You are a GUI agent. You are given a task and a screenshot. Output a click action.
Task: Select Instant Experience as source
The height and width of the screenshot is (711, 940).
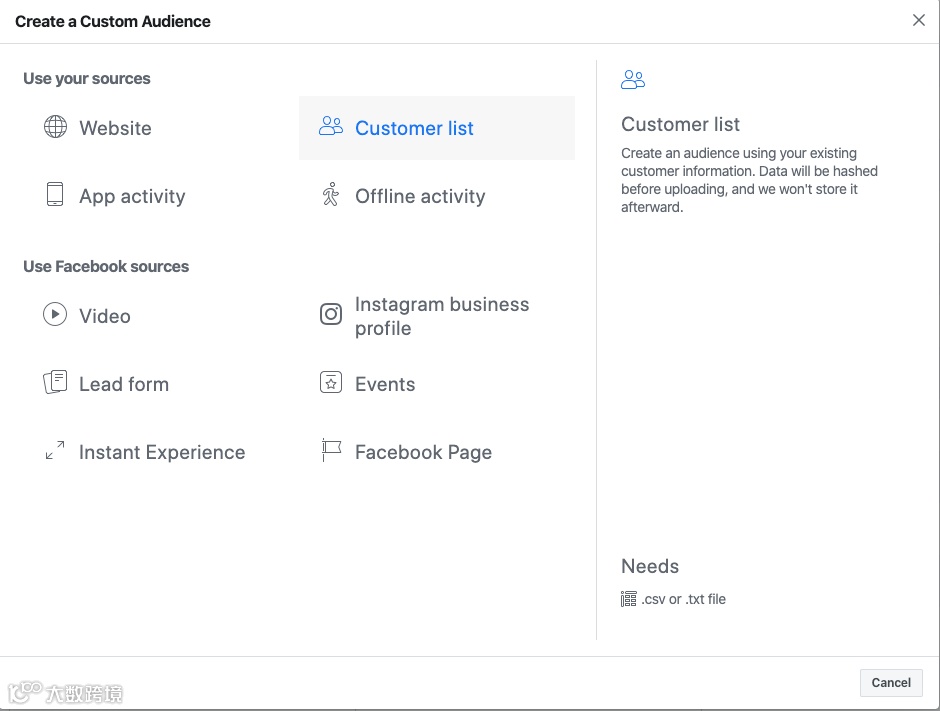click(161, 452)
